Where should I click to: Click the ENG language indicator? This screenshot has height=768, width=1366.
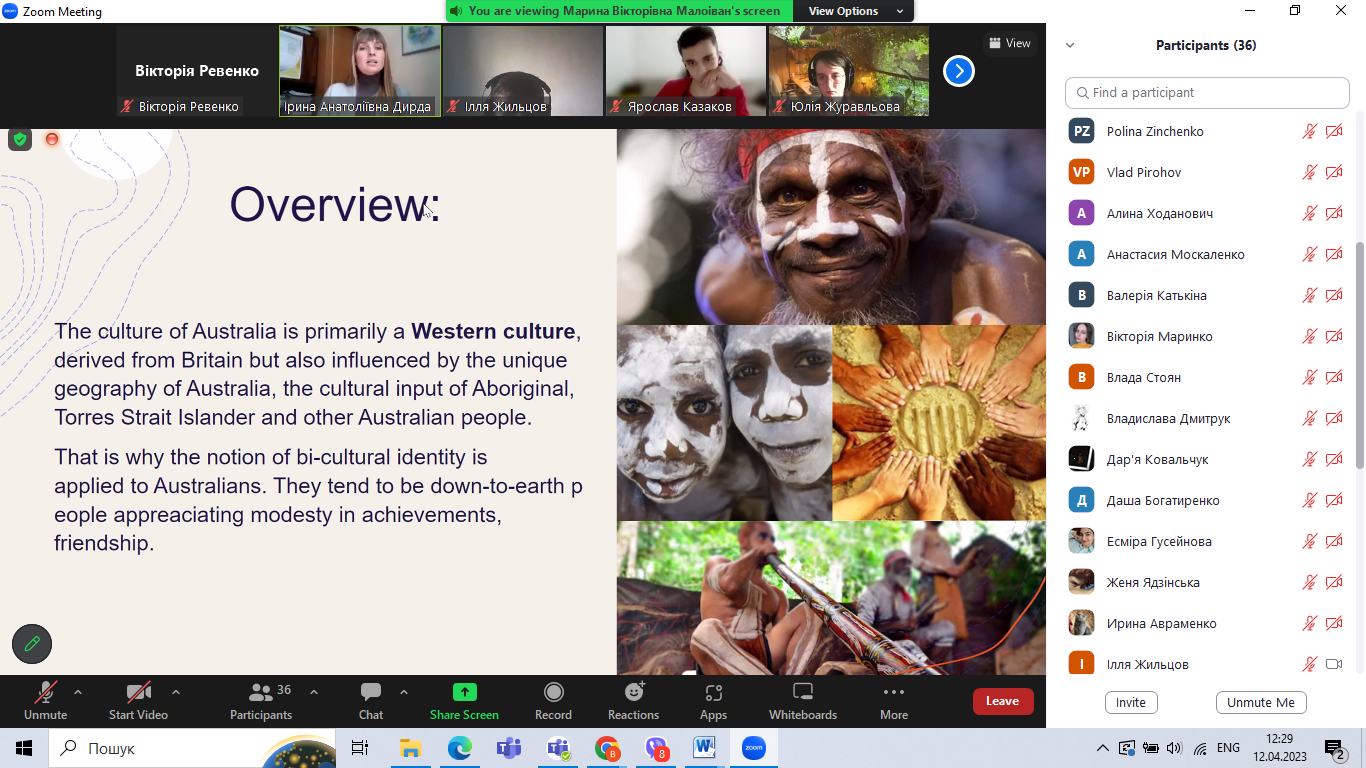click(1228, 748)
